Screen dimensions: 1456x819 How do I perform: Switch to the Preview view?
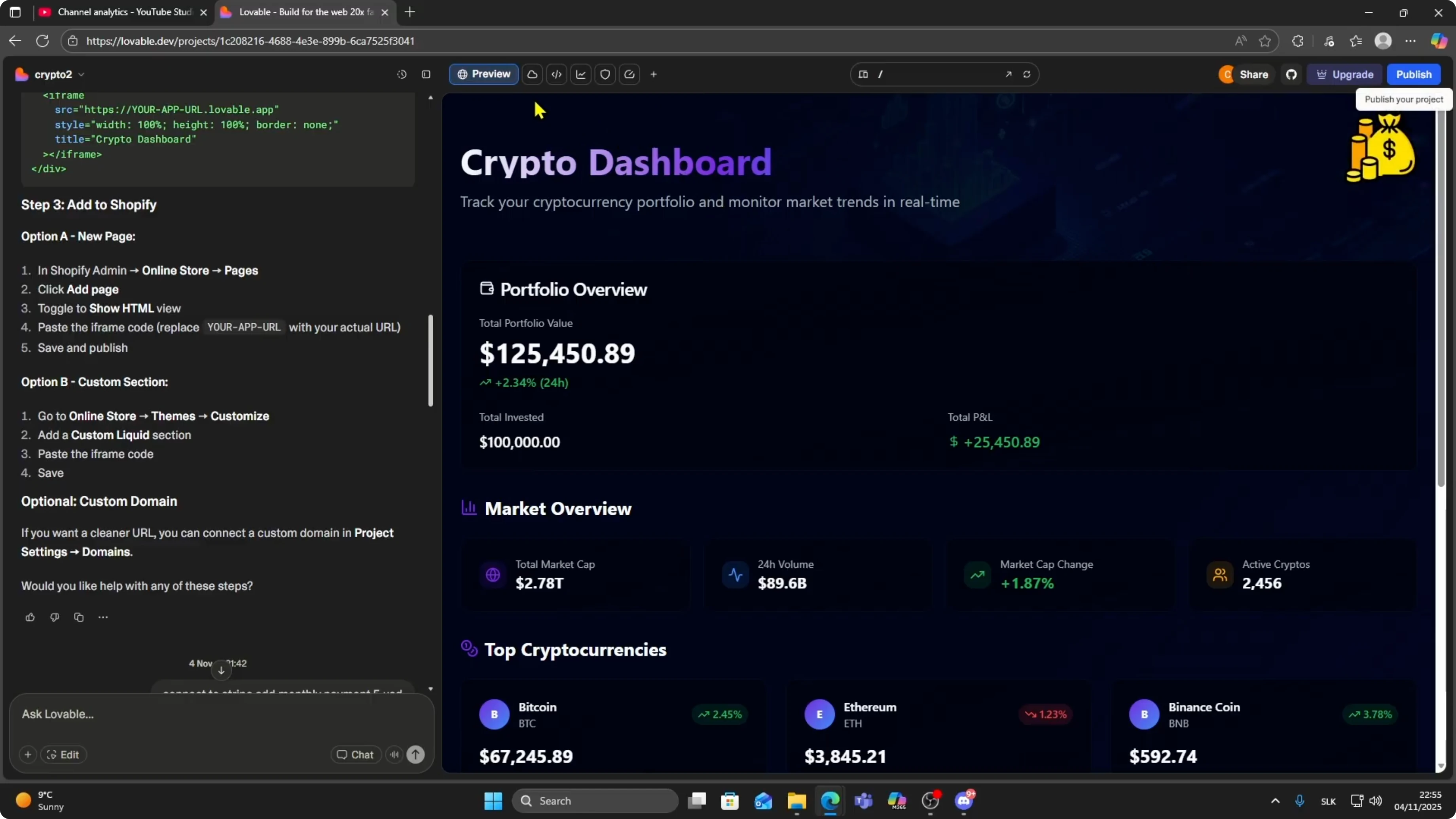[484, 74]
